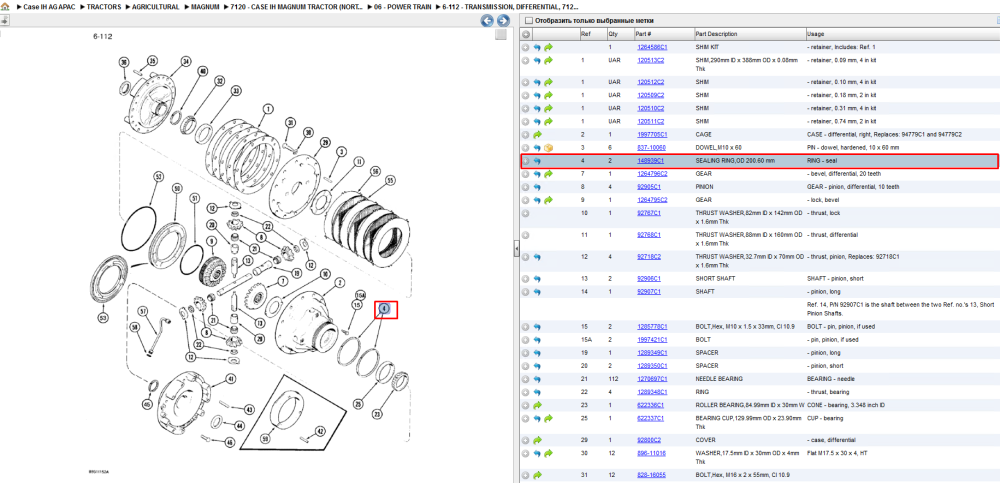
Task: Open part number link 622336C1
Action: pyautogui.click(x=651, y=405)
